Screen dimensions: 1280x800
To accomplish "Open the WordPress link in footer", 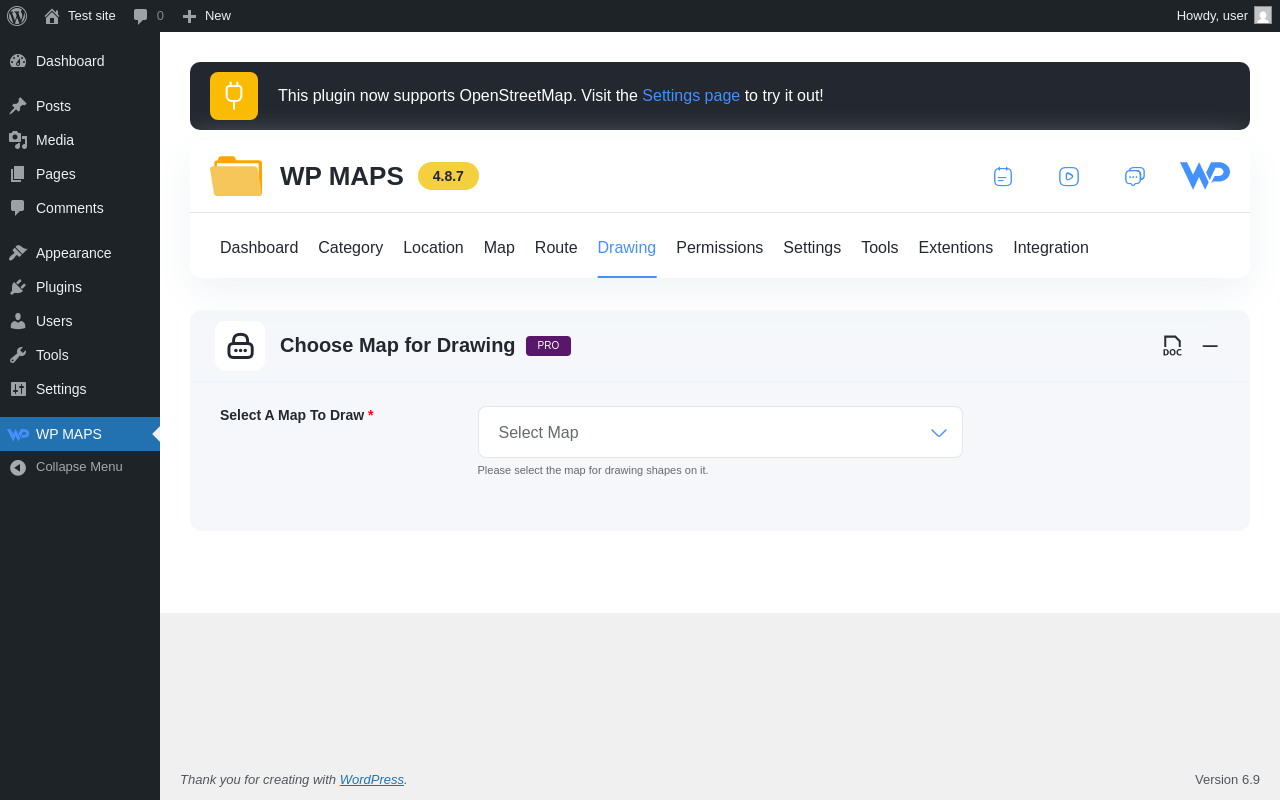I will click(371, 779).
